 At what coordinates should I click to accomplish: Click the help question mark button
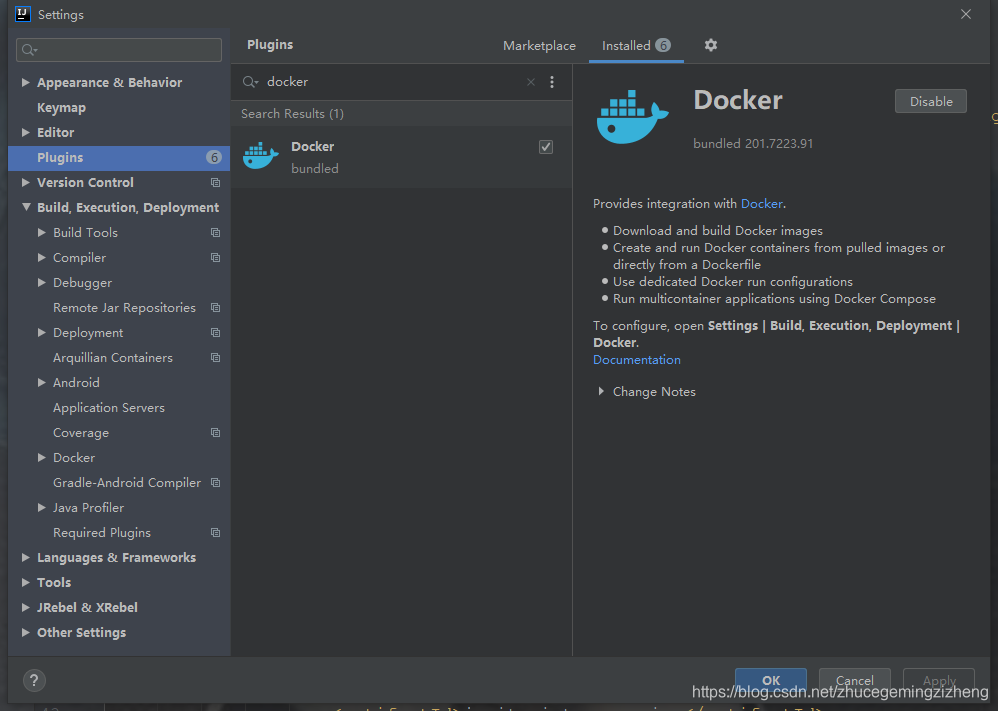34,680
